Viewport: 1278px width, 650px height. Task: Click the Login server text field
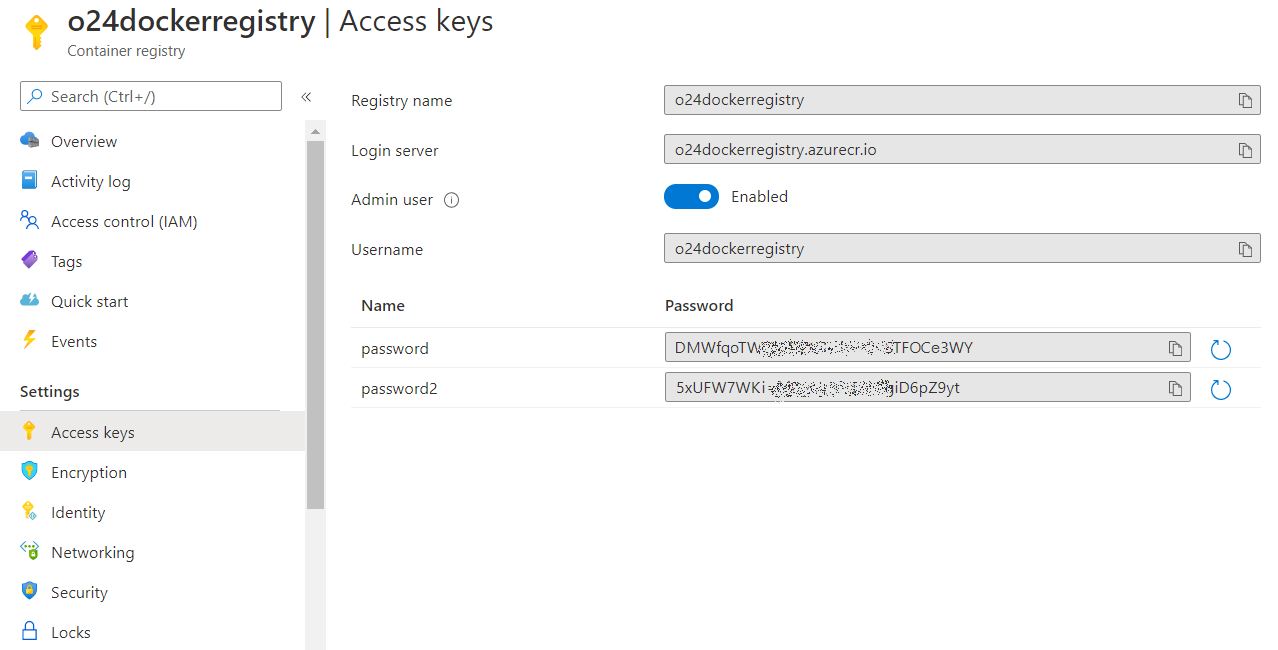940,150
